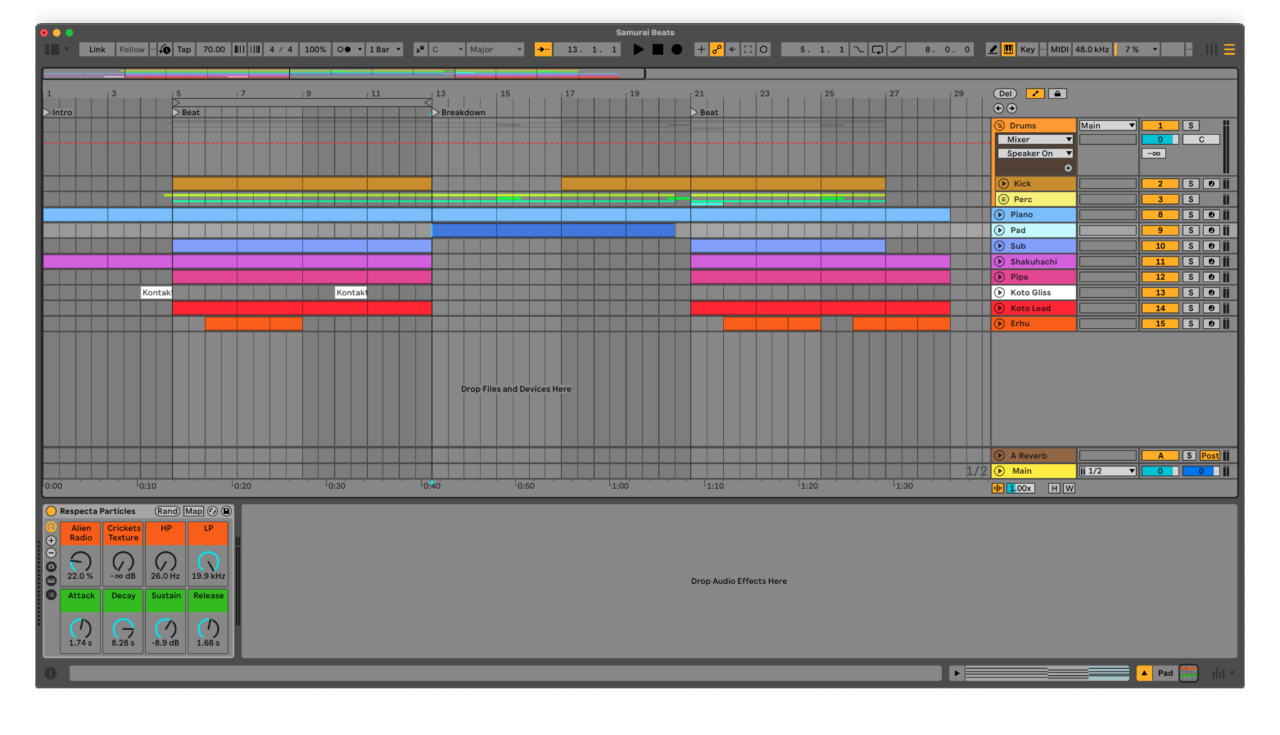The image size is (1280, 735).
Task: Click the Session Record circle icon
Action: (x=764, y=49)
